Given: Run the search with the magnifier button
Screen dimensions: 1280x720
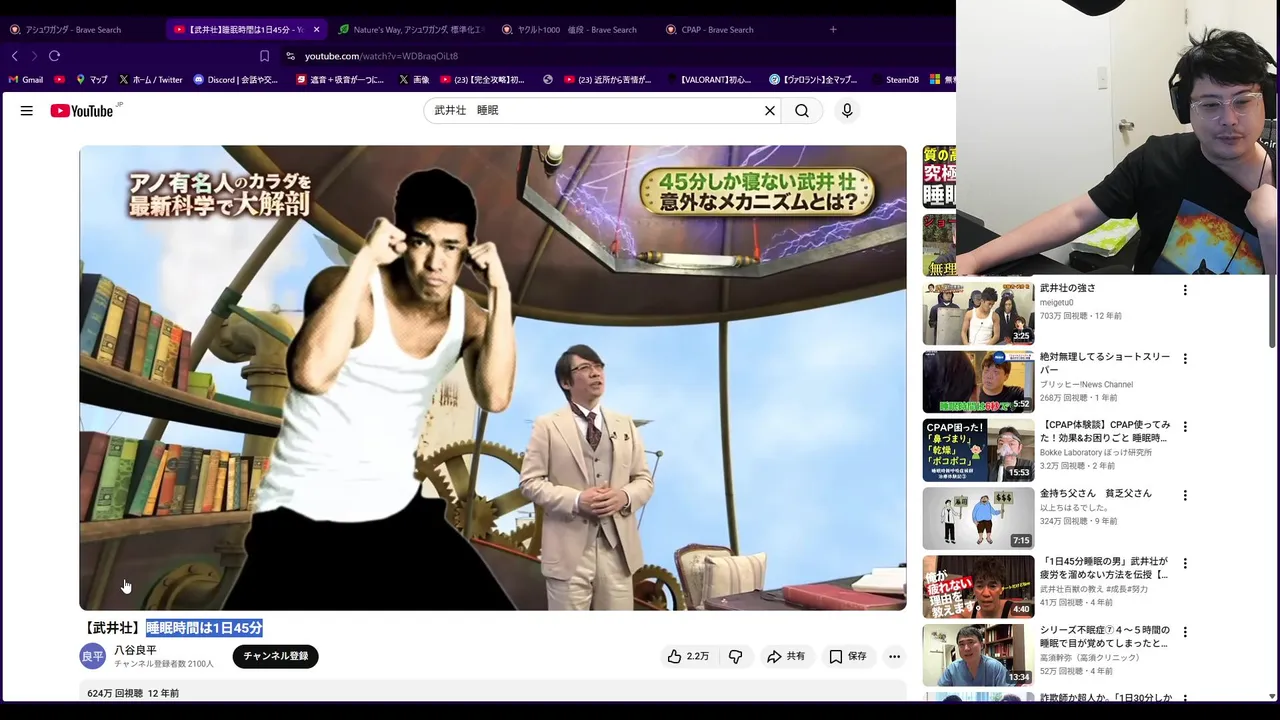Looking at the screenshot, I should [x=802, y=111].
